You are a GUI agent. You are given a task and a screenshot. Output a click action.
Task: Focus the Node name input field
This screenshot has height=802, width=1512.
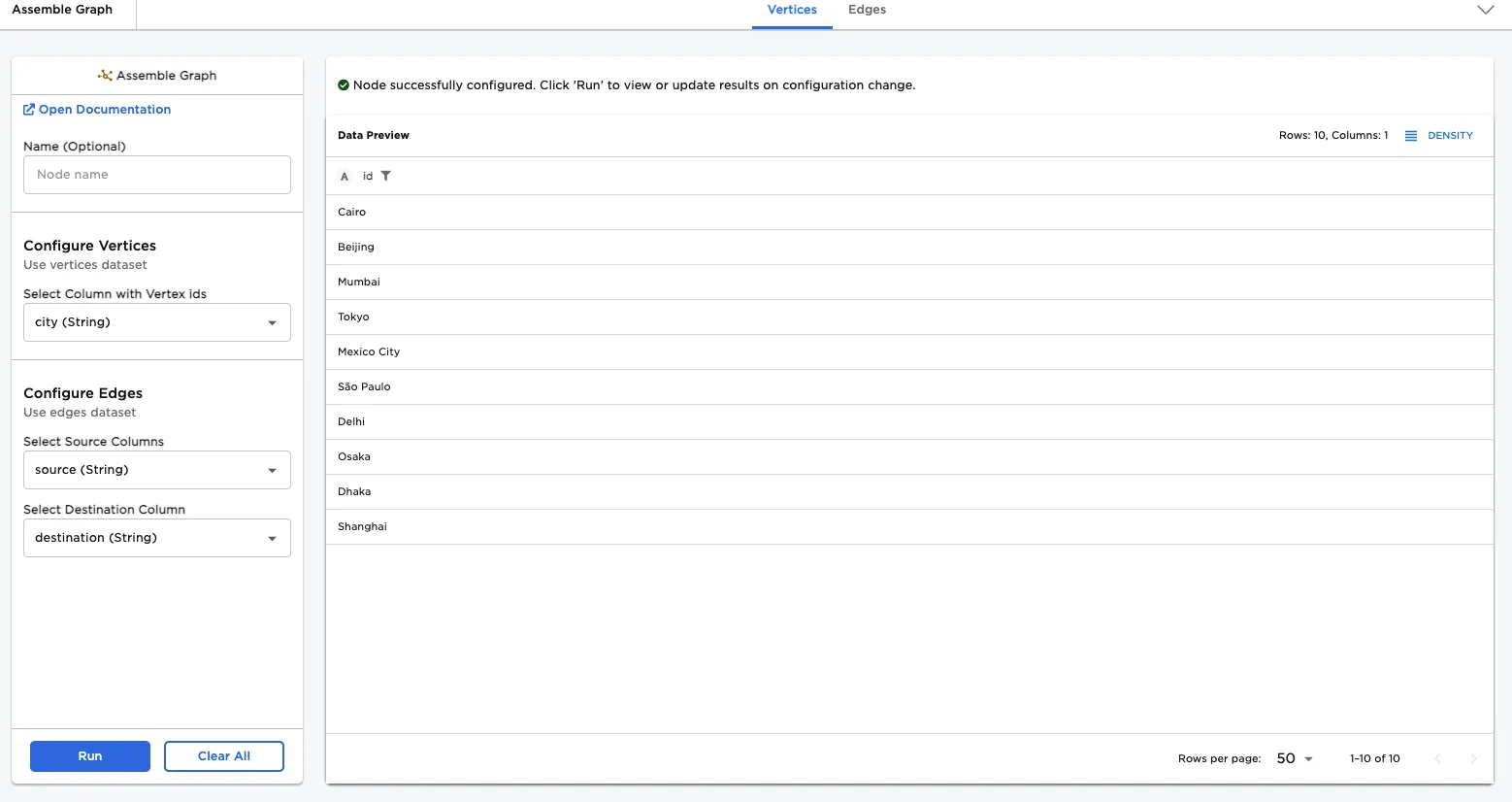tap(156, 175)
